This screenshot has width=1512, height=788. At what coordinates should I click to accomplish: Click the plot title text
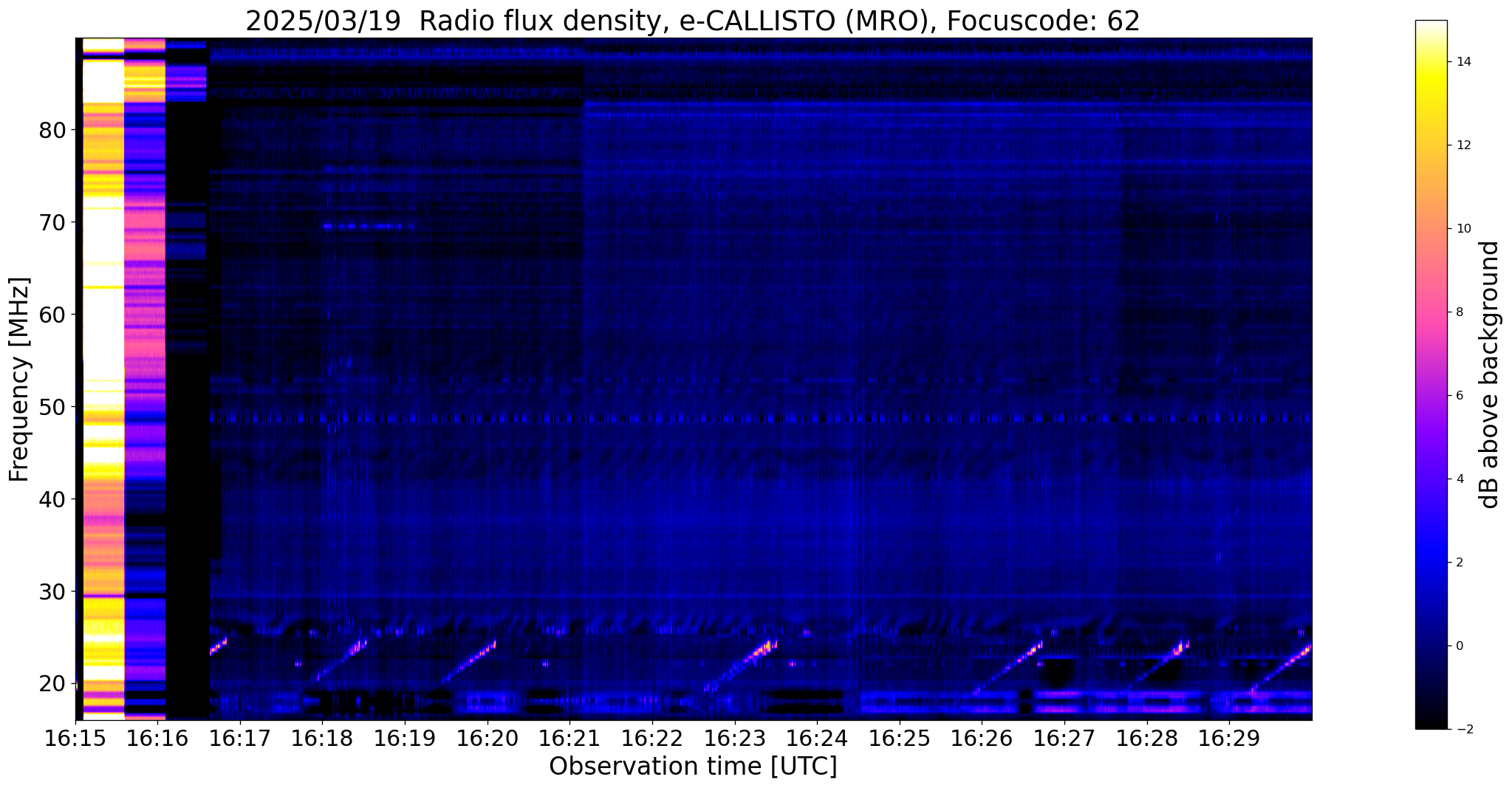693,21
